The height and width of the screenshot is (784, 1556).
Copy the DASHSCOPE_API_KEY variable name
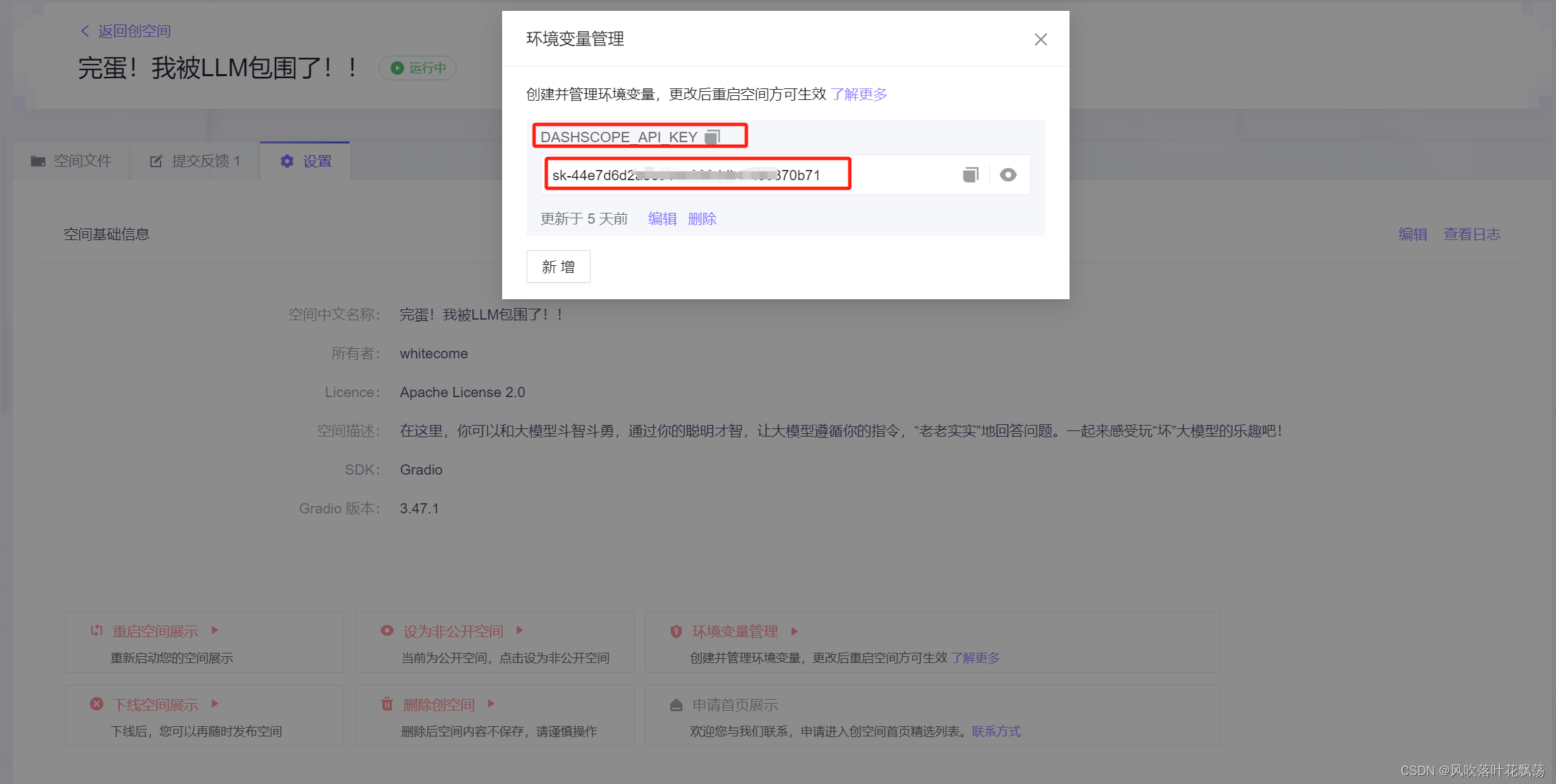pos(712,137)
